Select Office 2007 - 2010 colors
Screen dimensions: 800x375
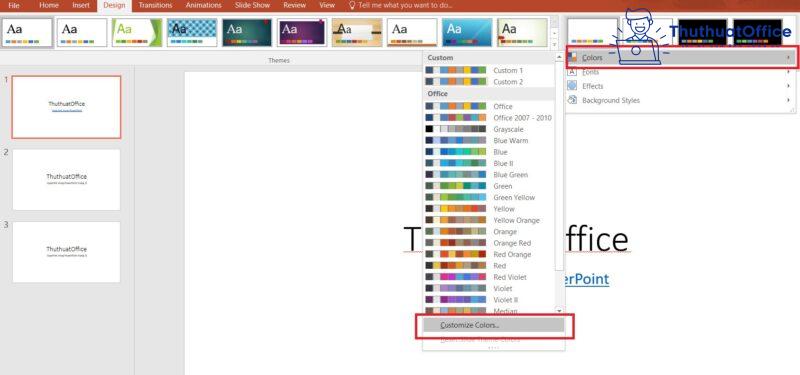(x=489, y=118)
